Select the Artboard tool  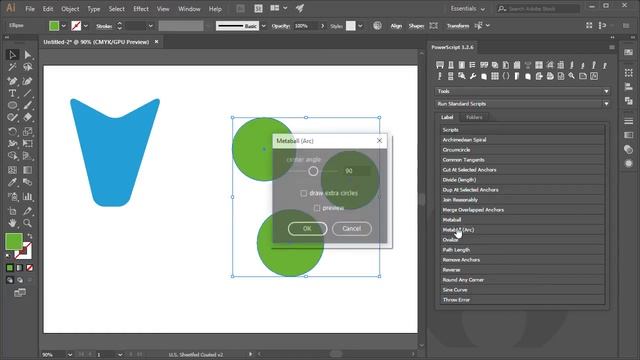tap(12, 211)
